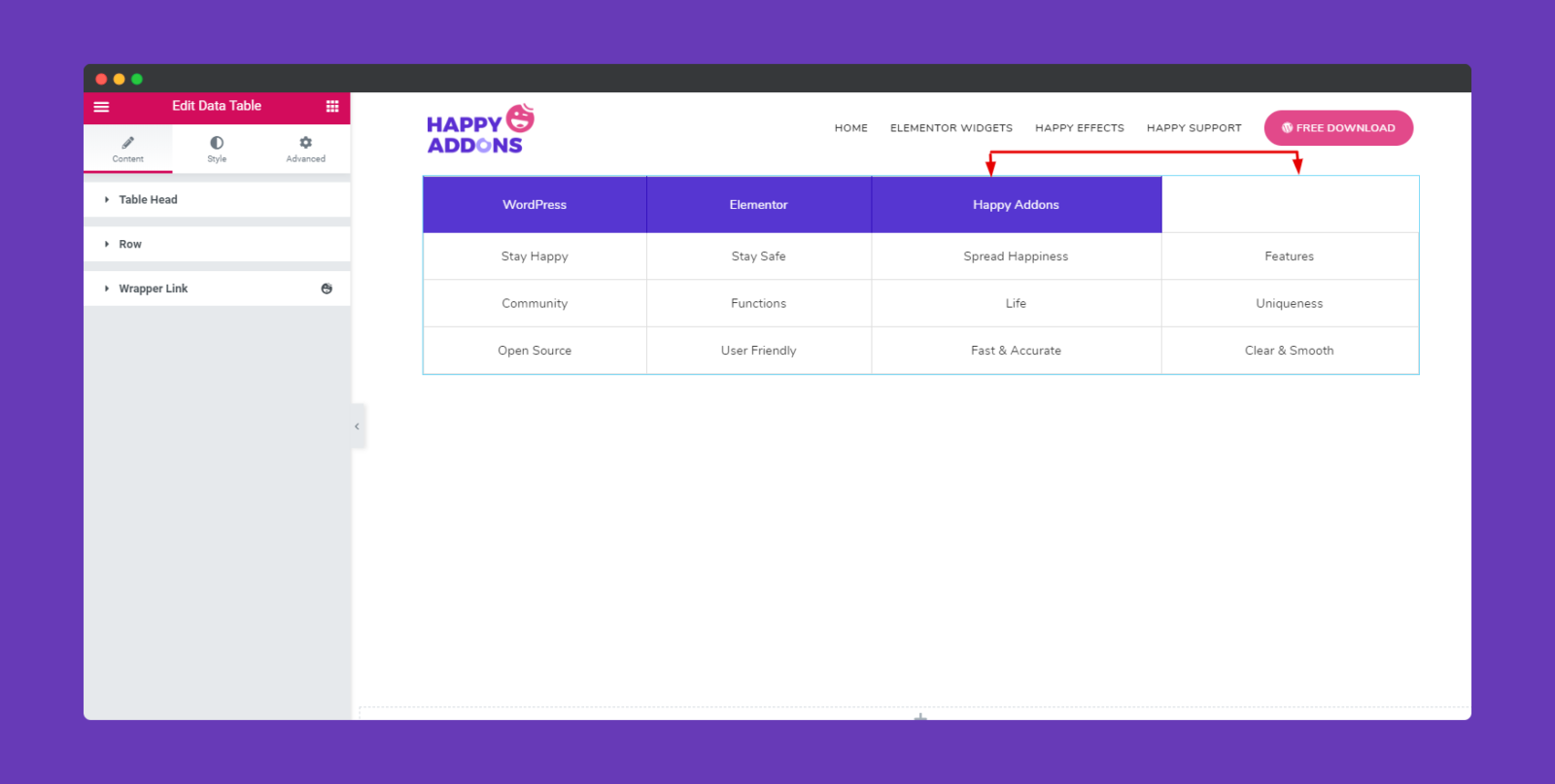Switch to the Style tab
1555x784 pixels.
point(217,149)
